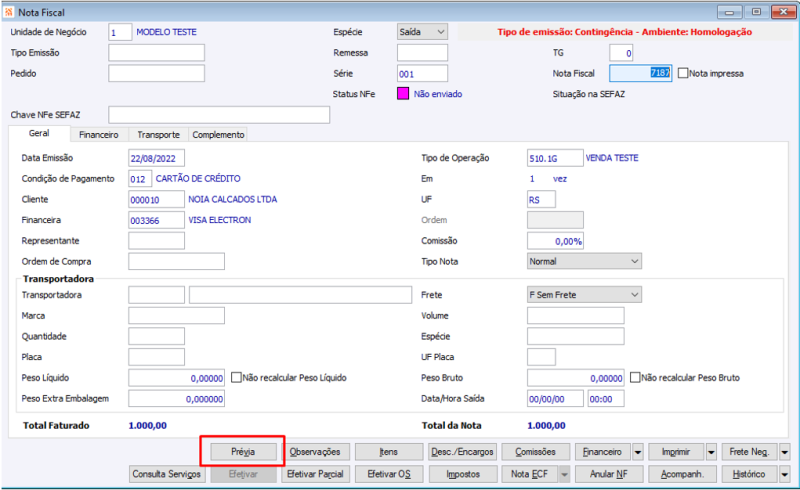Click the Anular NF button
This screenshot has width=800, height=490.
(x=609, y=474)
